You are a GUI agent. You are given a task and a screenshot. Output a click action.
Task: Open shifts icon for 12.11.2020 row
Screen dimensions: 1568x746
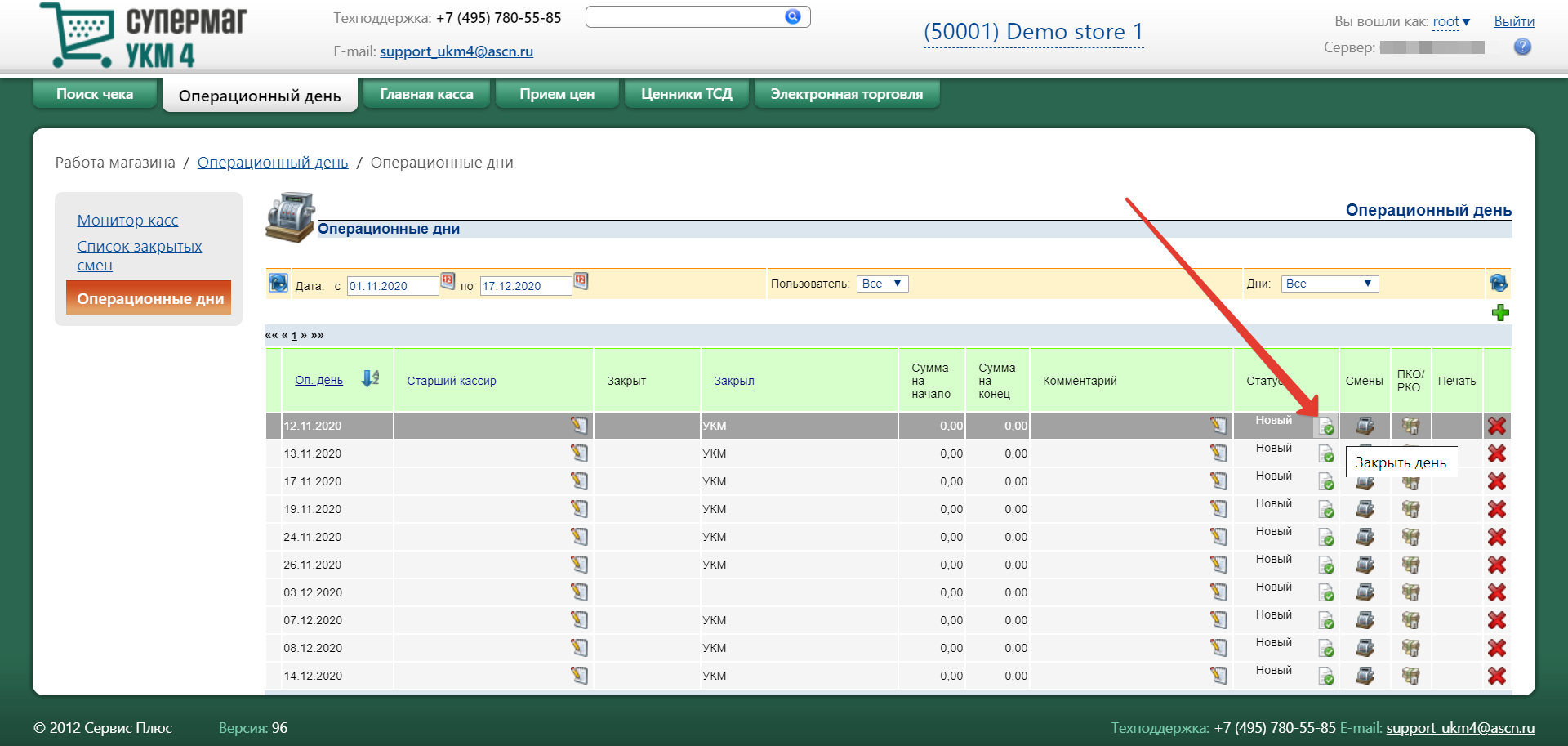coord(1365,426)
